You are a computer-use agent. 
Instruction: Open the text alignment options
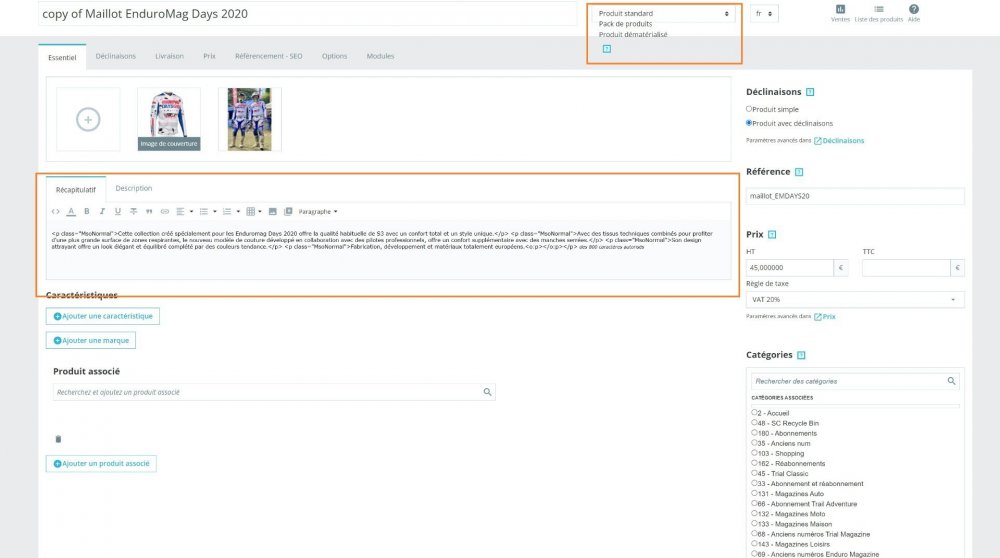[180, 212]
